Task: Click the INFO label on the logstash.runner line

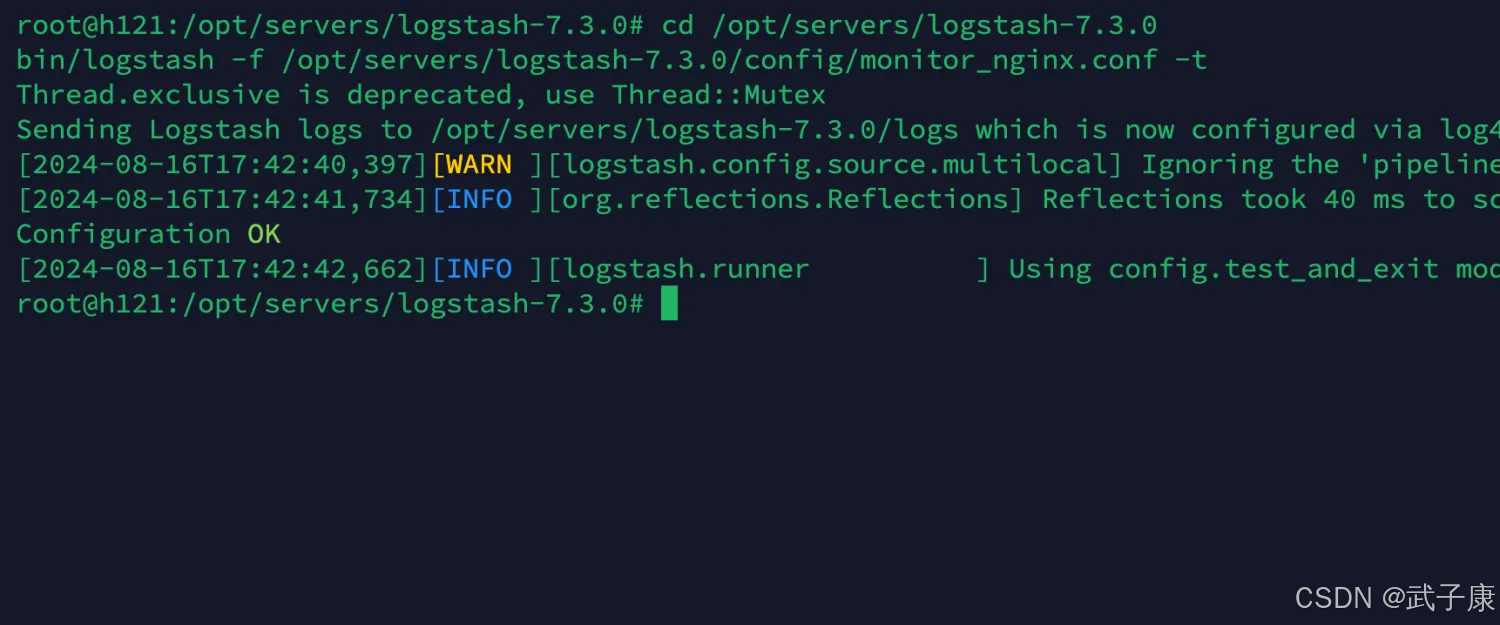Action: point(478,269)
